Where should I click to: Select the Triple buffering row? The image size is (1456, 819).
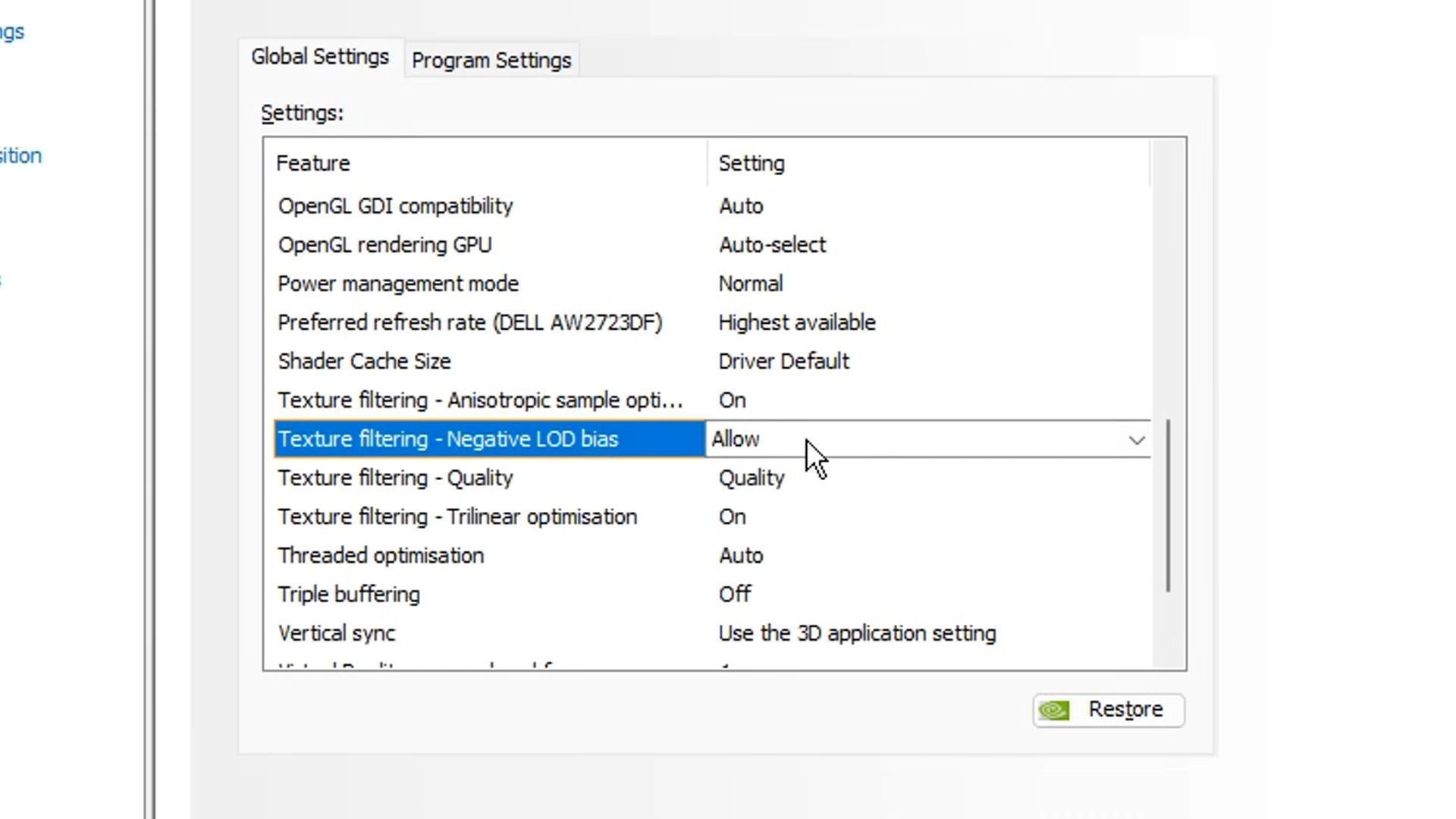click(348, 595)
